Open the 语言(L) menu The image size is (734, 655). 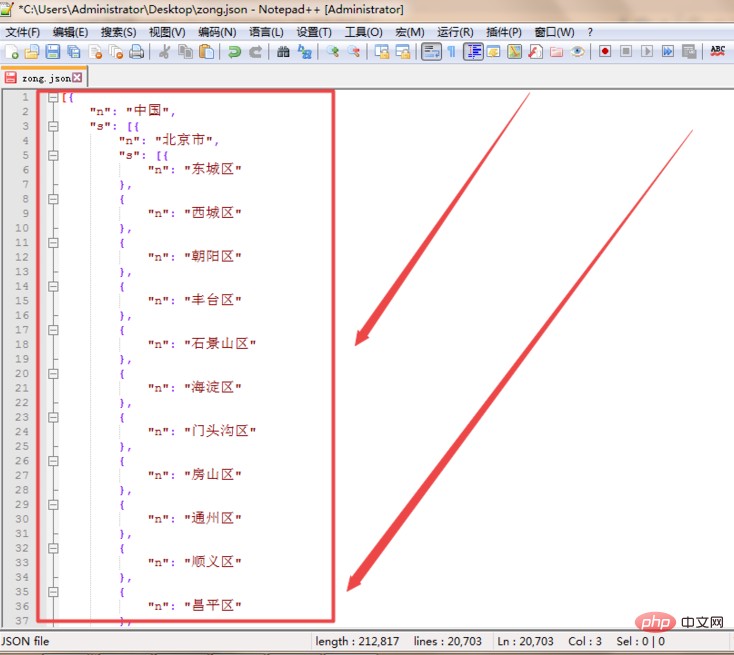tap(266, 32)
